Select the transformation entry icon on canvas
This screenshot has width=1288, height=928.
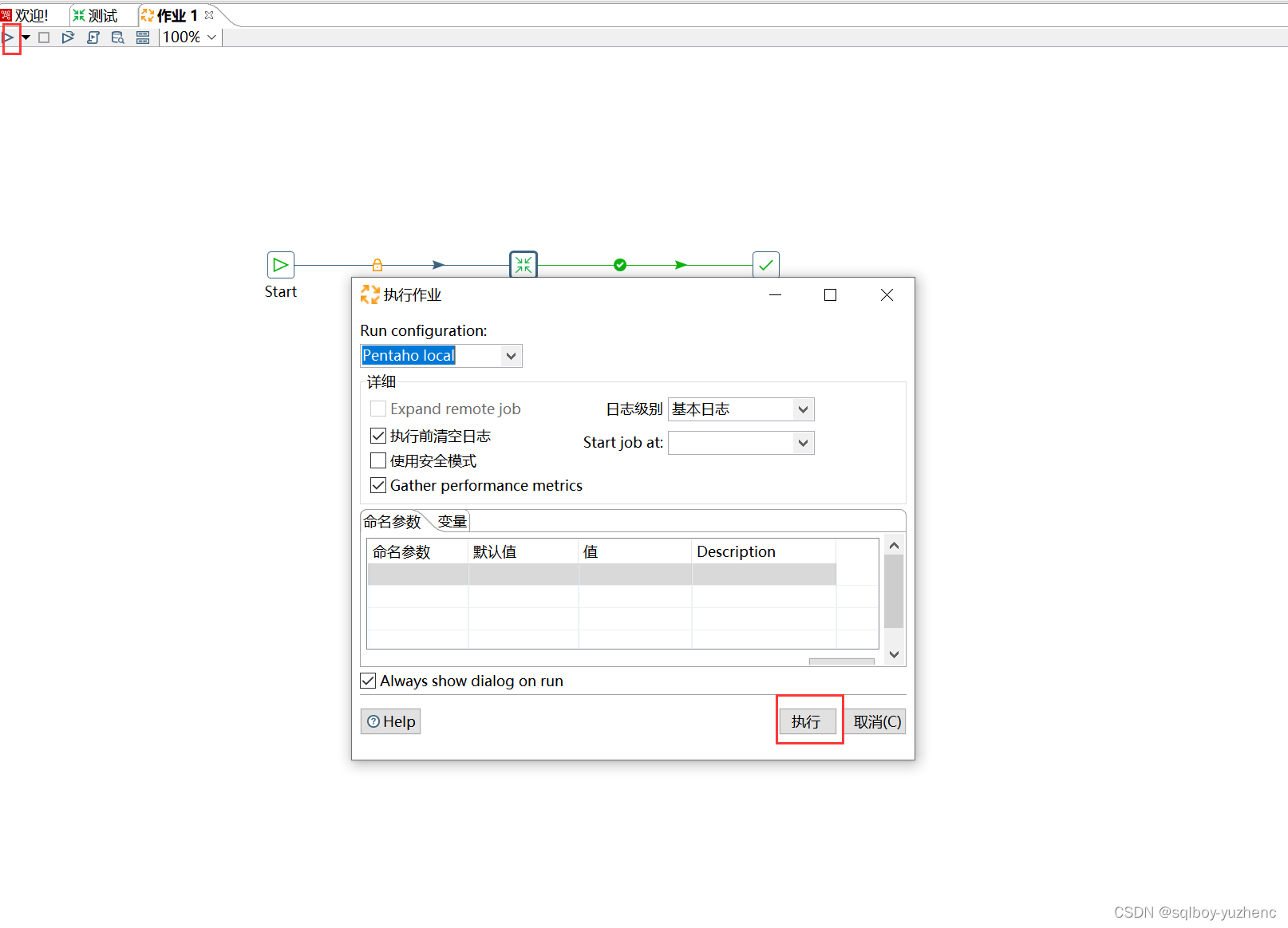(x=523, y=264)
